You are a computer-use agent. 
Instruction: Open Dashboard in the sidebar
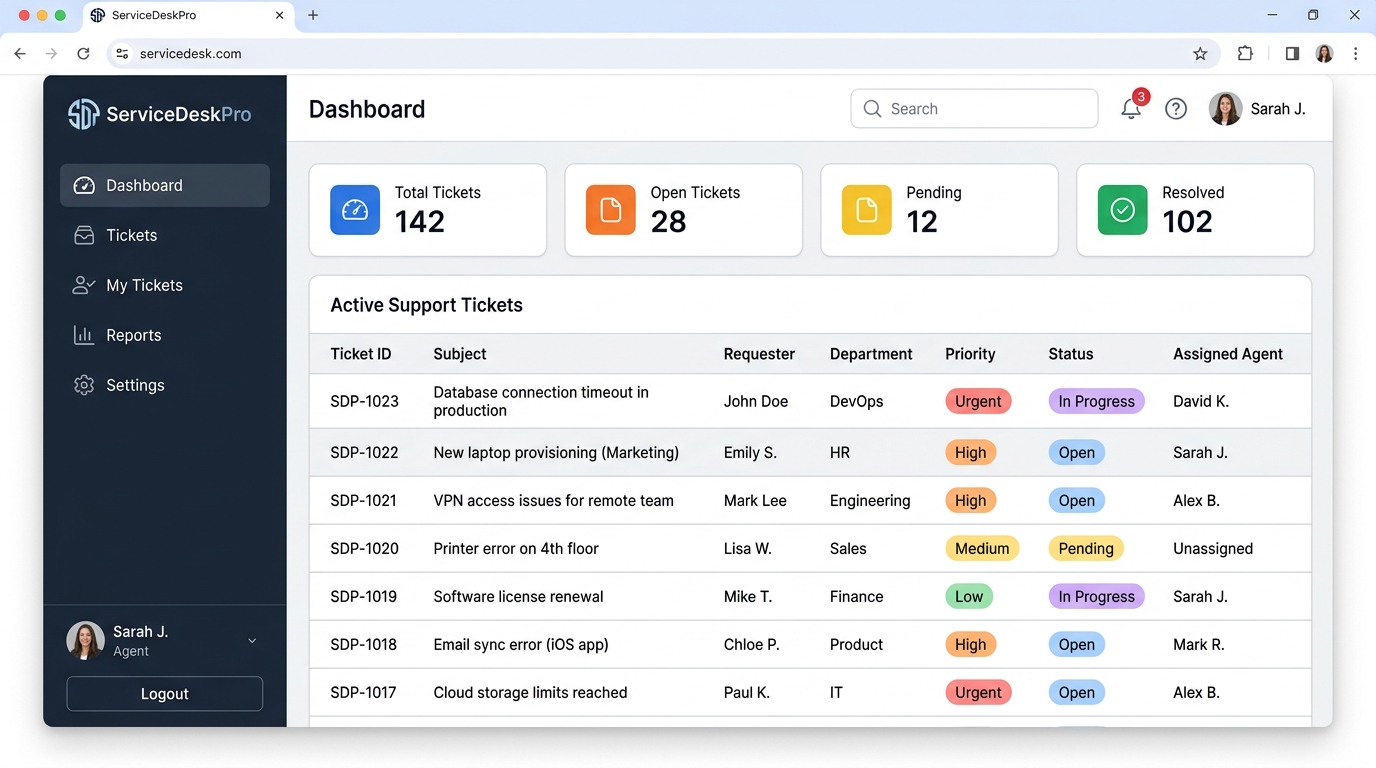[x=165, y=185]
